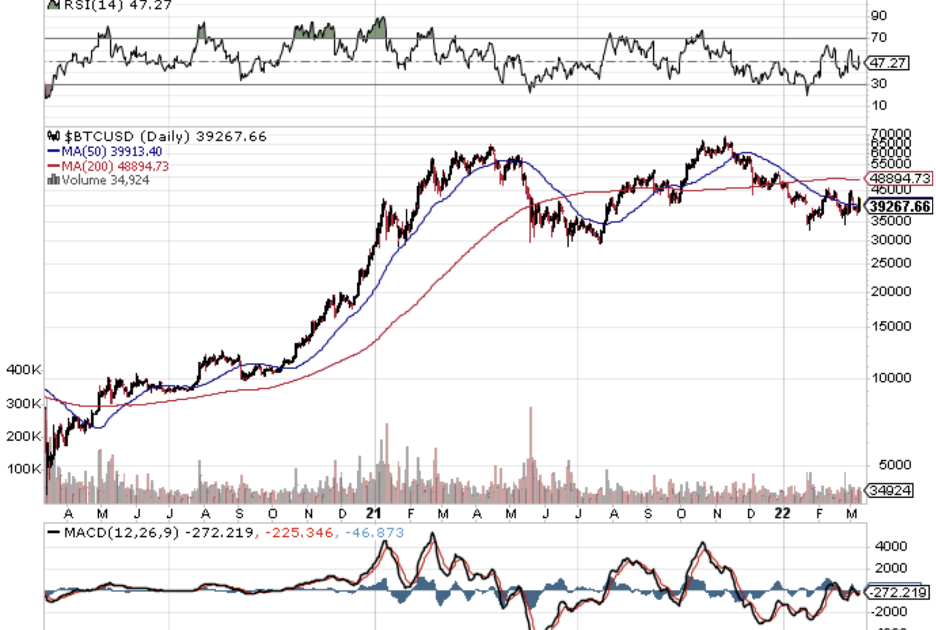The width and height of the screenshot is (936, 630).
Task: Click the MACD(12,26,9) line legend marker
Action: (53, 533)
